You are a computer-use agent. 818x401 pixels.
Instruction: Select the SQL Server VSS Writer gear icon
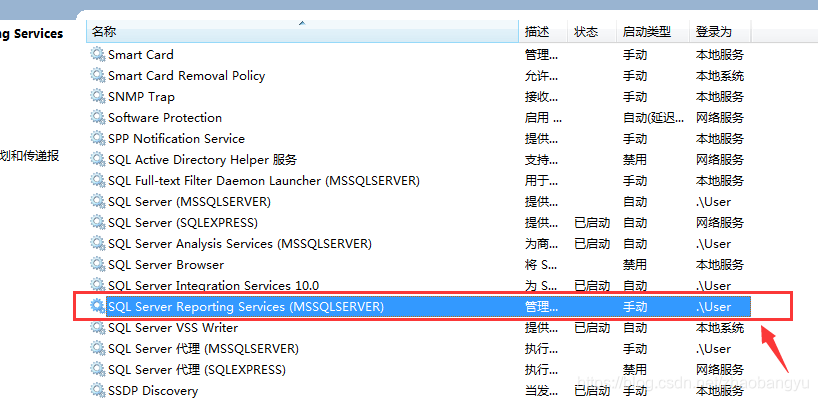click(98, 327)
